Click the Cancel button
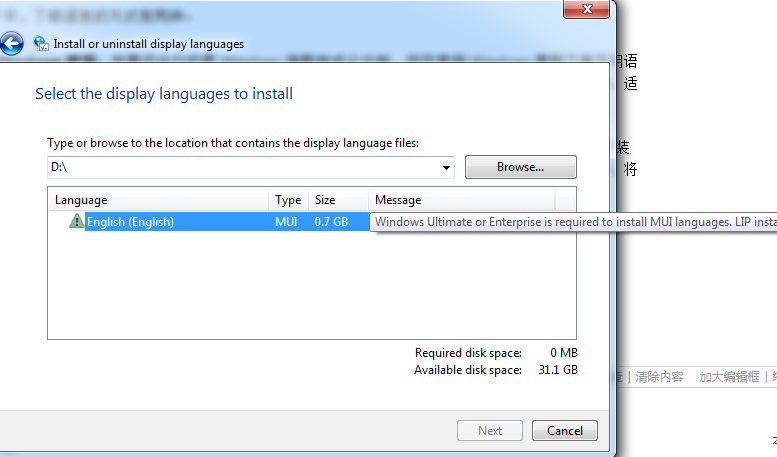The image size is (777, 457). coord(564,431)
